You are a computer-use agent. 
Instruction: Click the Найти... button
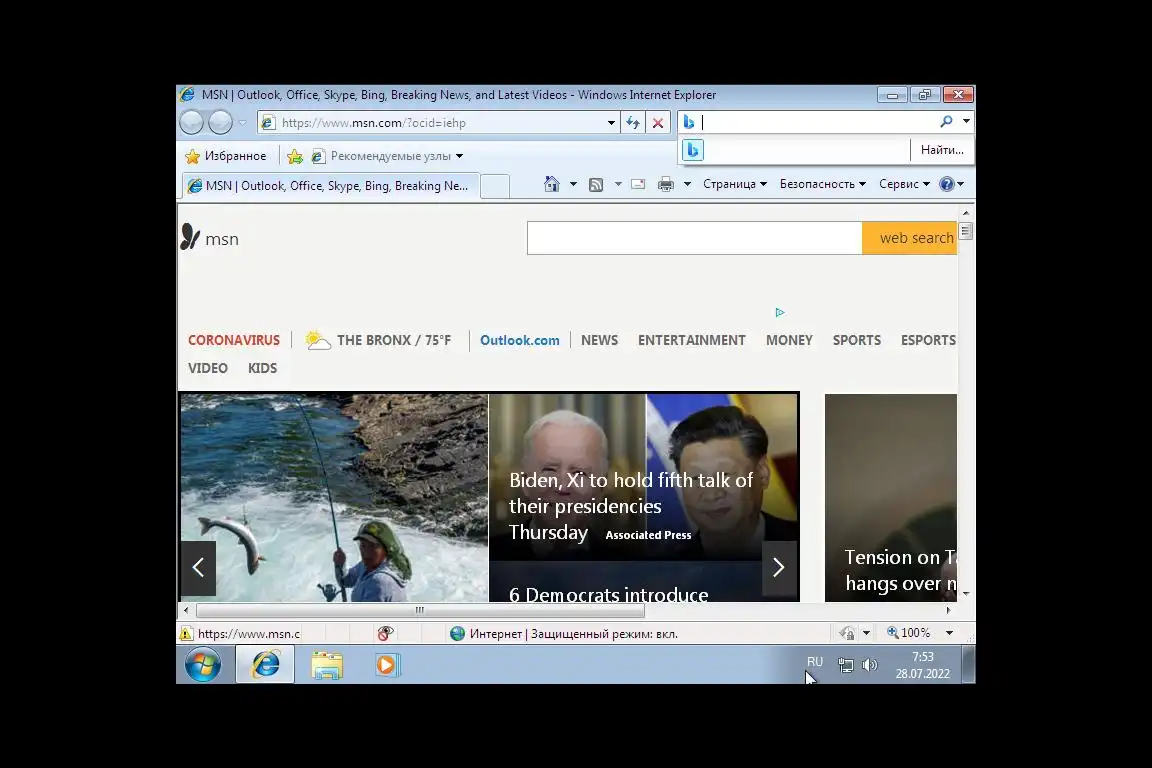(942, 150)
